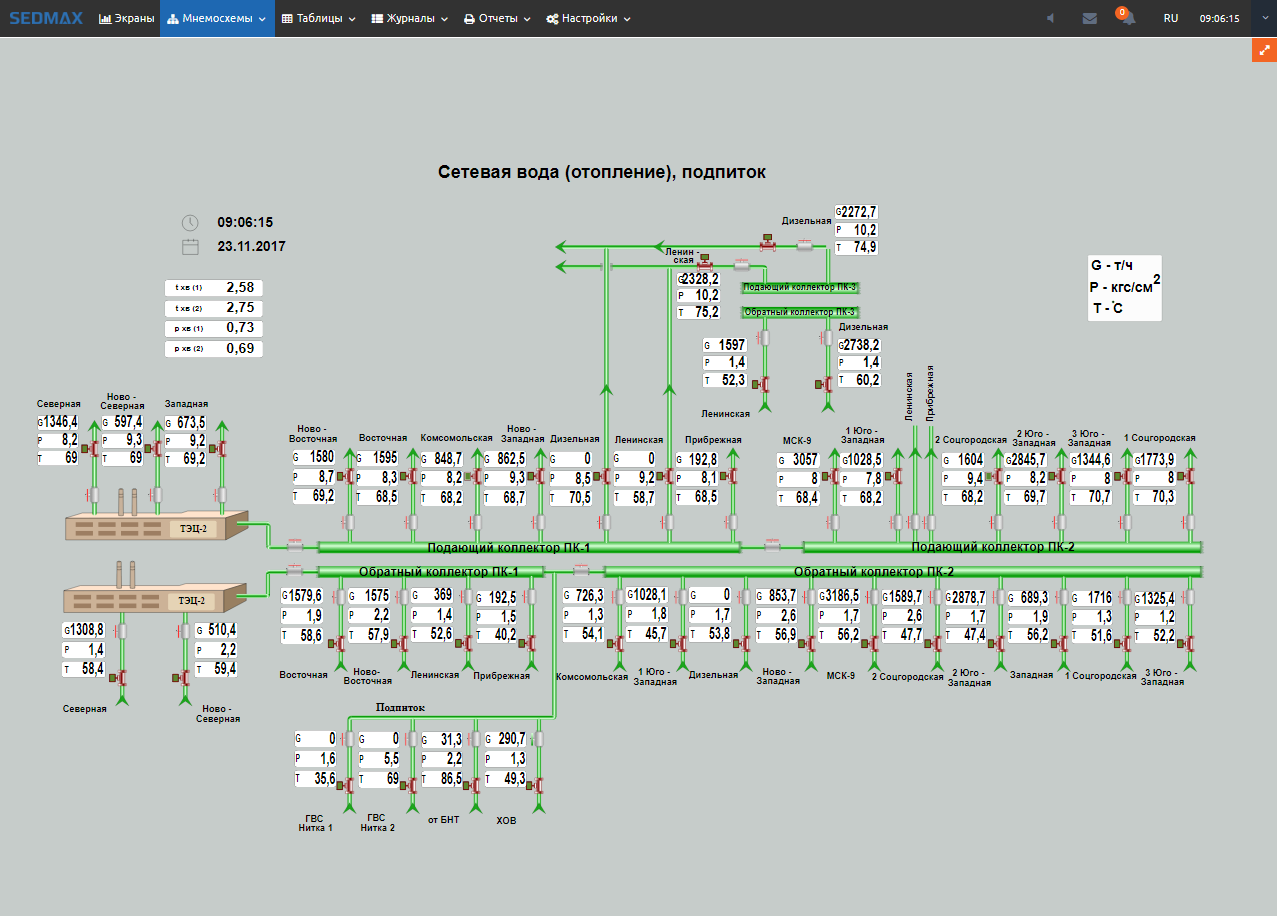The width and height of the screenshot is (1277, 917).
Task: Click the calendar icon beside date 23.11.2017
Action: [x=190, y=246]
